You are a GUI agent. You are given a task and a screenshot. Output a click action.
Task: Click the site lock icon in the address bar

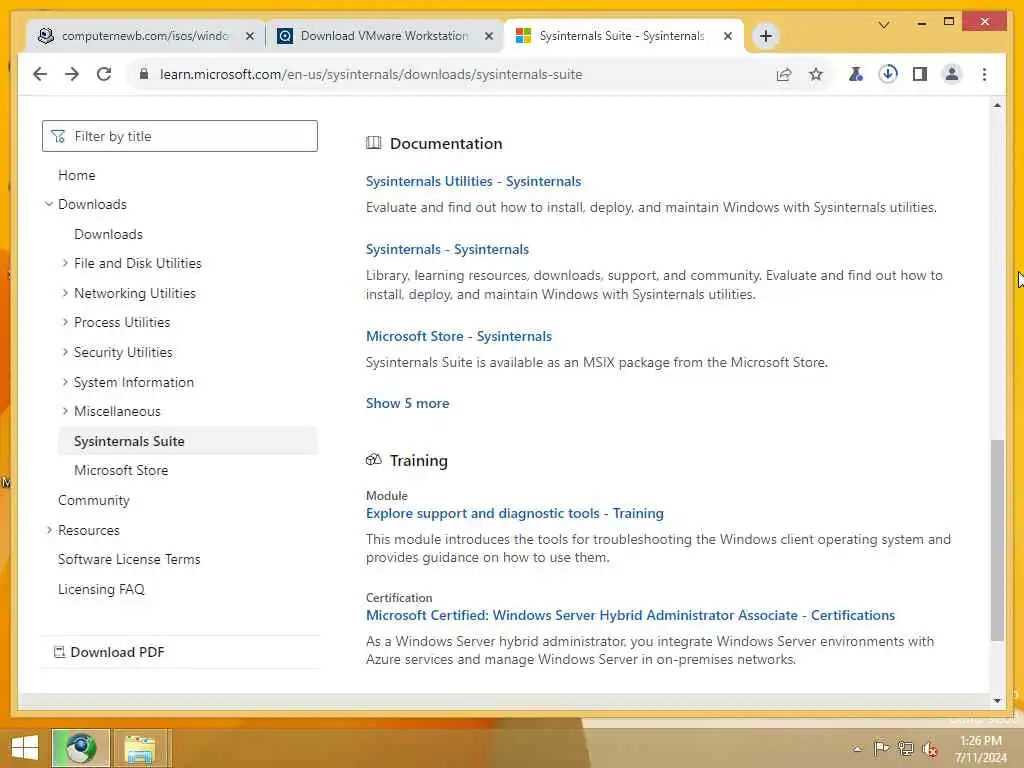[x=144, y=74]
